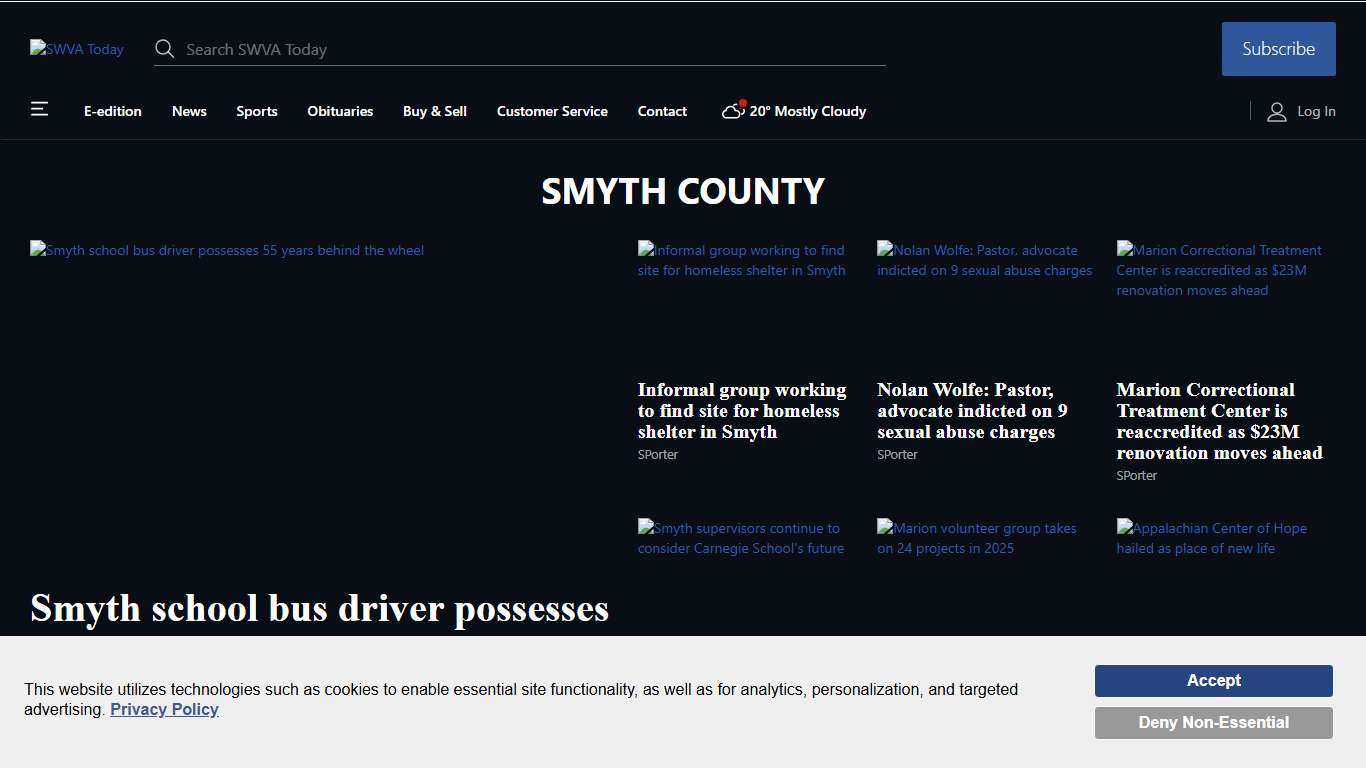
Task: Open the hamburger navigation menu
Action: click(x=39, y=108)
